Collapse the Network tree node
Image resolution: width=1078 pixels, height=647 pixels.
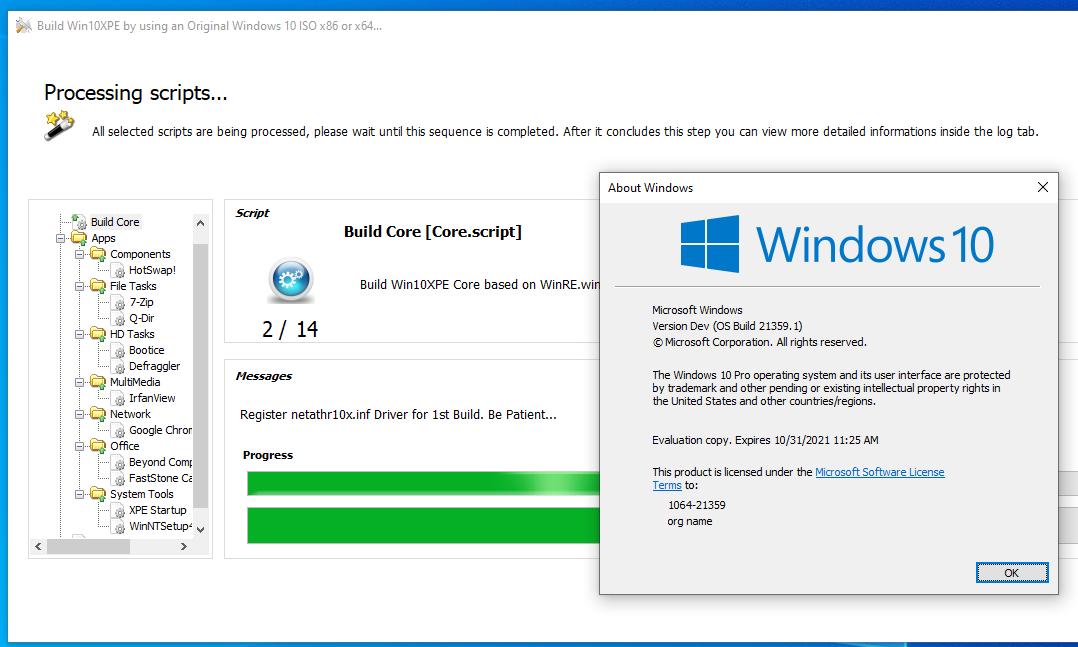[x=80, y=414]
